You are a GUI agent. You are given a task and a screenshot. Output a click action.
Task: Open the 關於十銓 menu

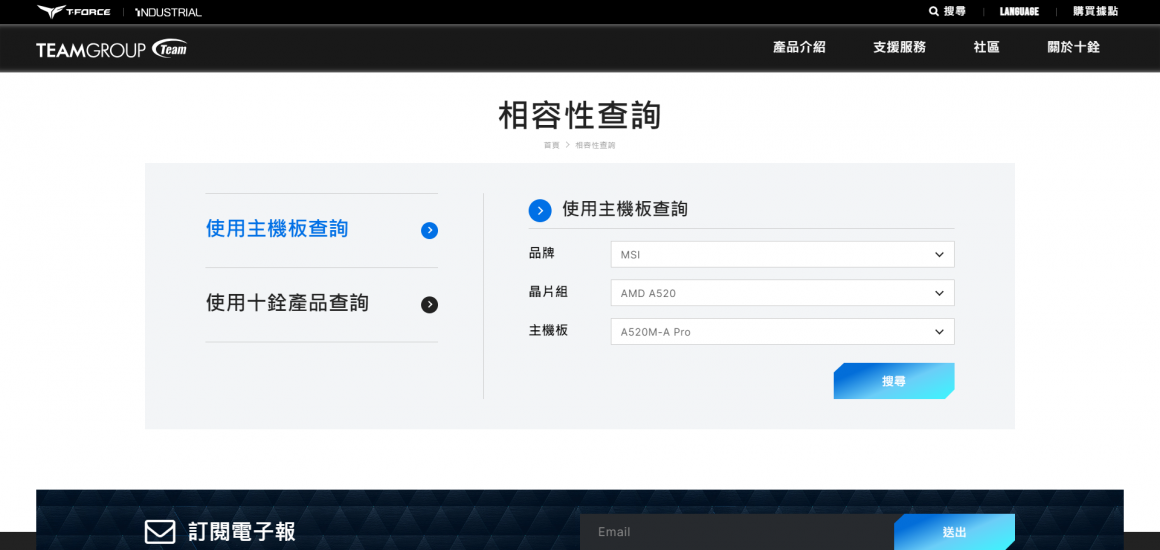point(1073,47)
